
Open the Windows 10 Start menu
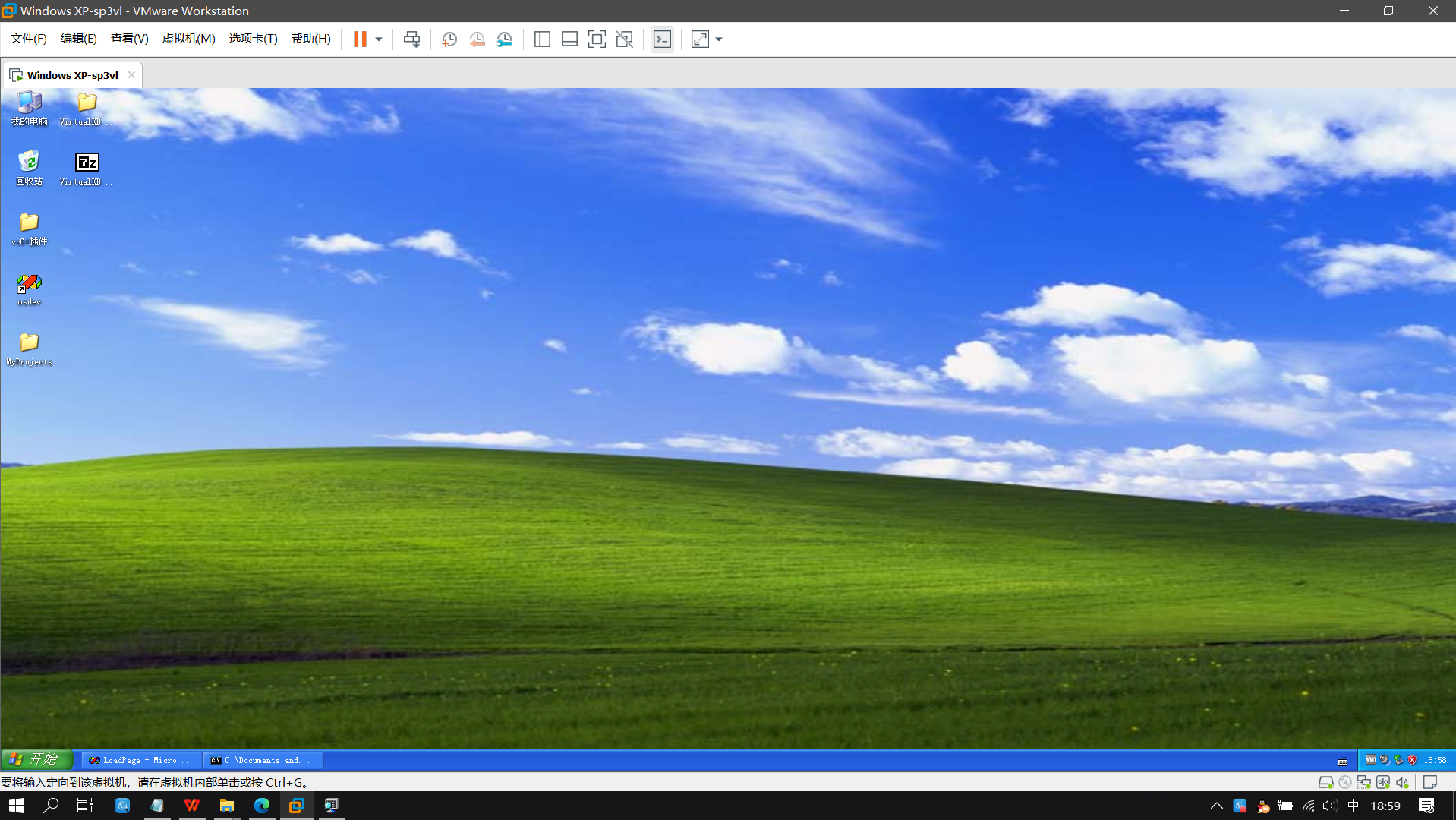click(x=17, y=806)
